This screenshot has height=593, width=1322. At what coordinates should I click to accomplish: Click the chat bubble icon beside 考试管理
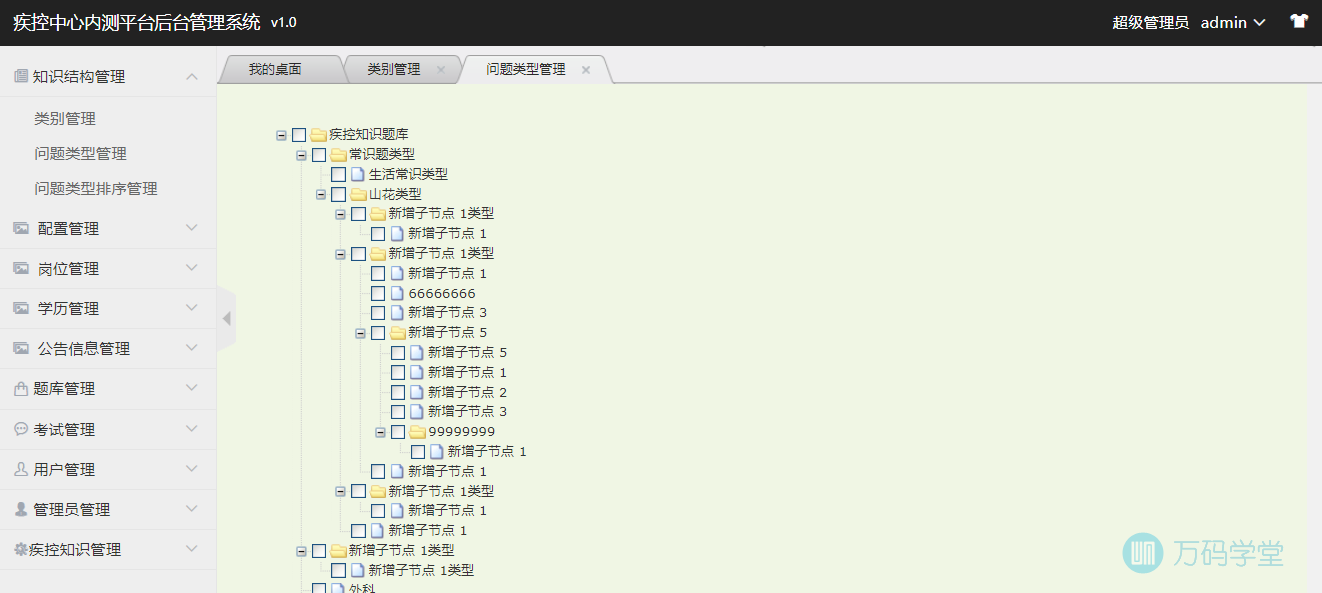point(21,429)
